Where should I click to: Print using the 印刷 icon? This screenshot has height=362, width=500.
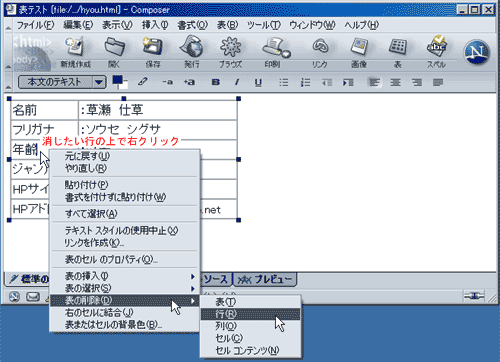275,52
